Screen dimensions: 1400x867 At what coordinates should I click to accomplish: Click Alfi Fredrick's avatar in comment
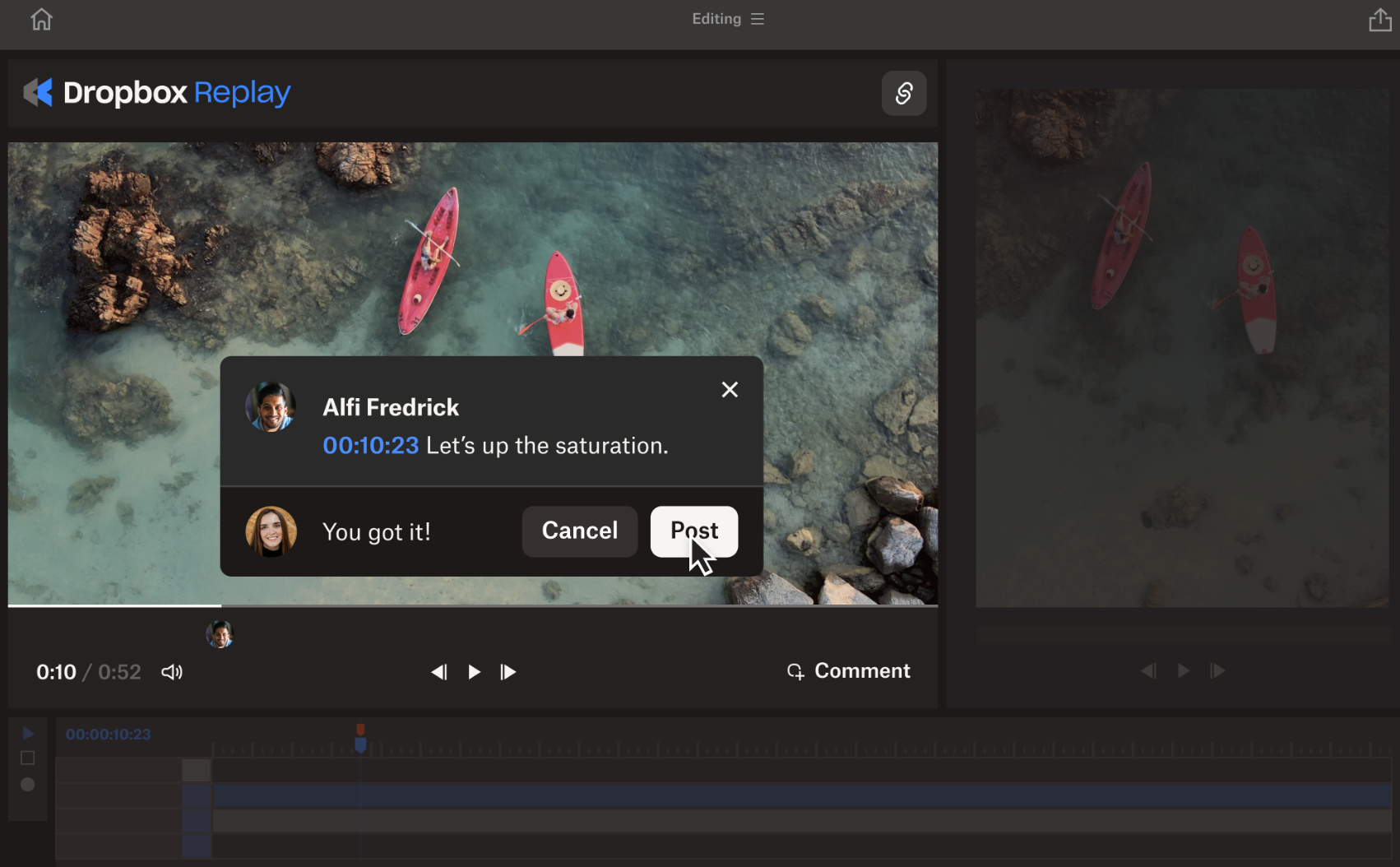pos(271,407)
